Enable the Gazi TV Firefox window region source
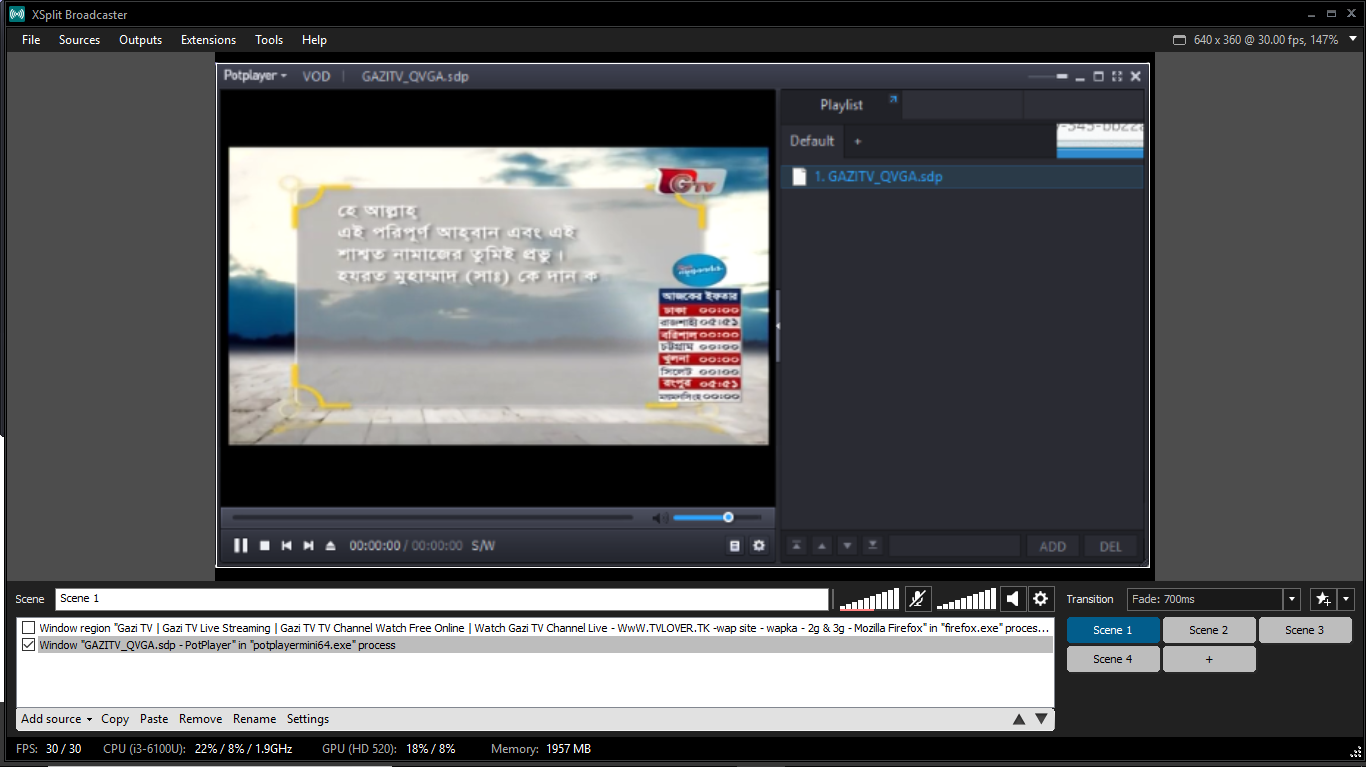 (x=29, y=628)
